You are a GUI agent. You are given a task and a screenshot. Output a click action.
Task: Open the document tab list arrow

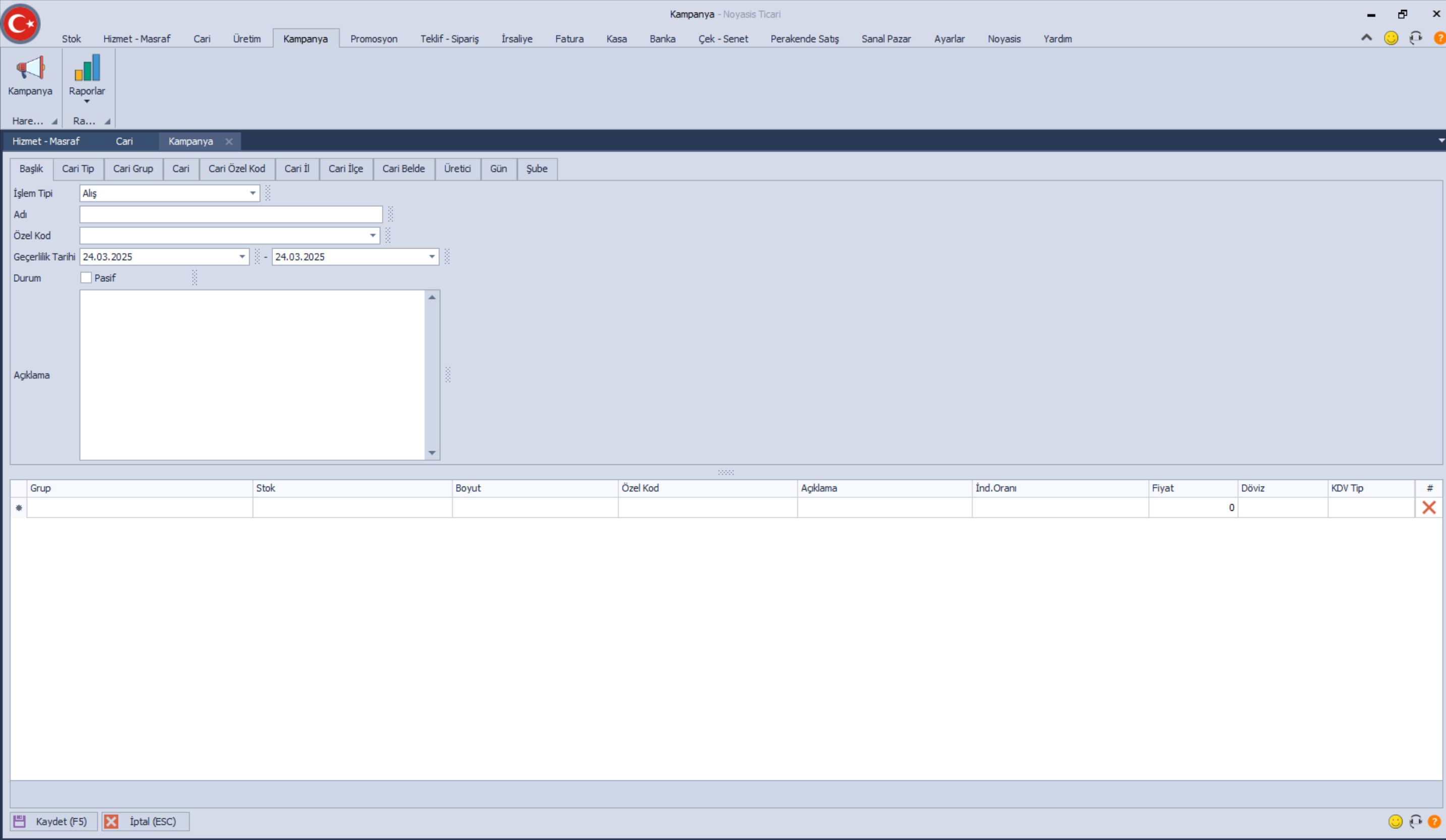coord(1441,141)
